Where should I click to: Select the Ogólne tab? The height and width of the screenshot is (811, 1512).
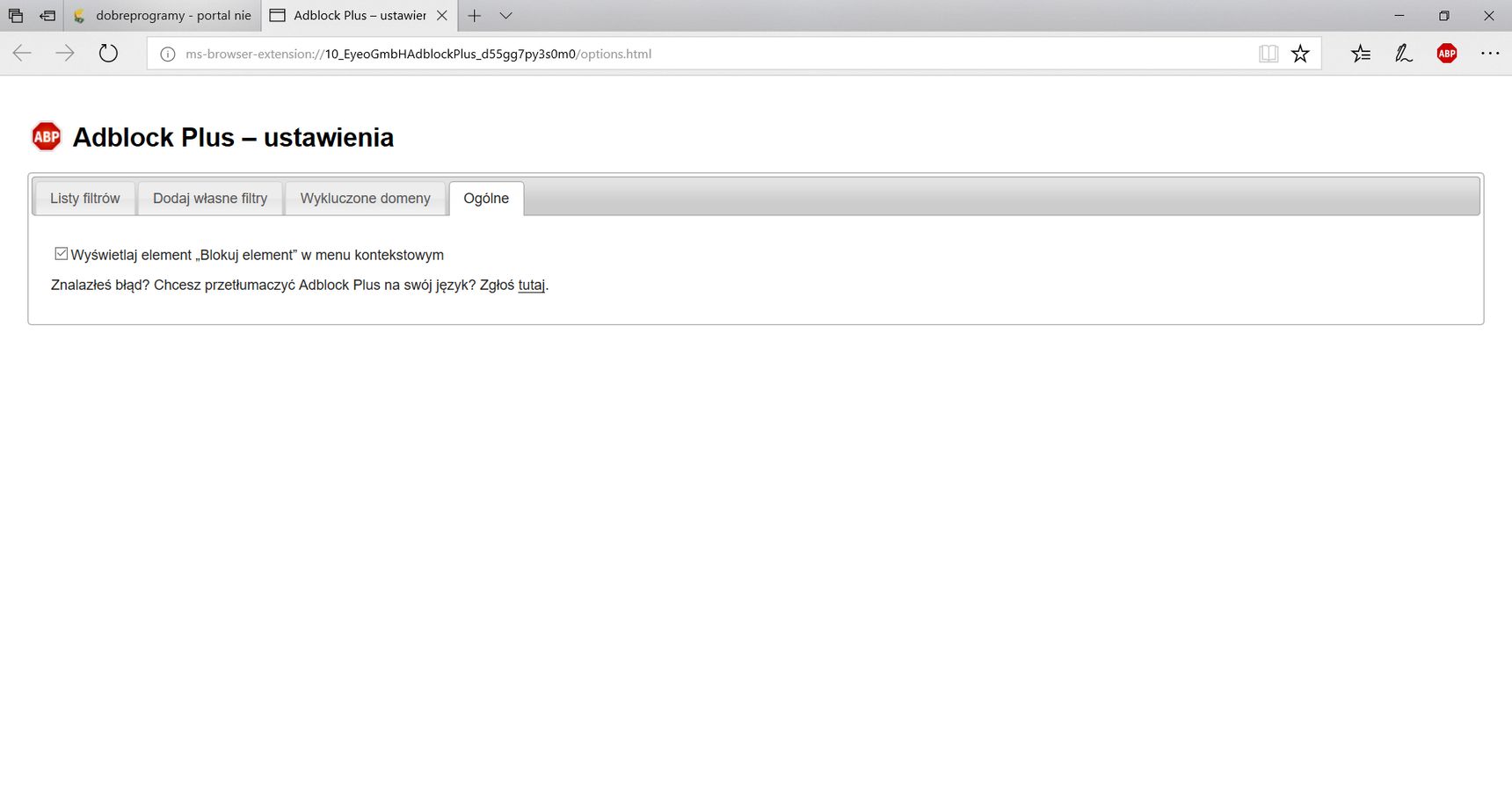[486, 199]
